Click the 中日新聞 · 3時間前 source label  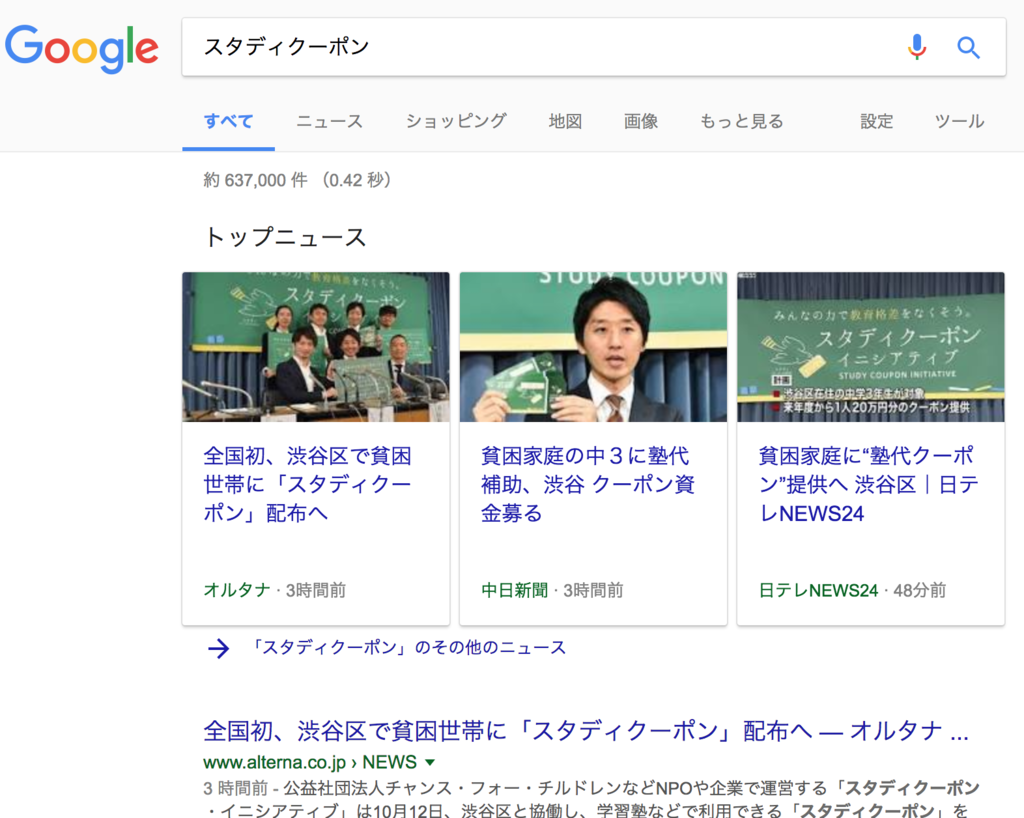pyautogui.click(x=552, y=590)
